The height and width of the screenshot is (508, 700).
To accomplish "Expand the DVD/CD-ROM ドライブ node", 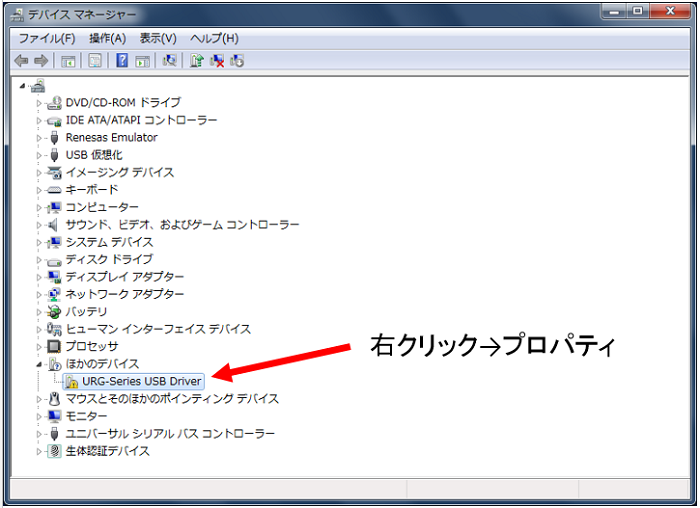I will pos(39,103).
